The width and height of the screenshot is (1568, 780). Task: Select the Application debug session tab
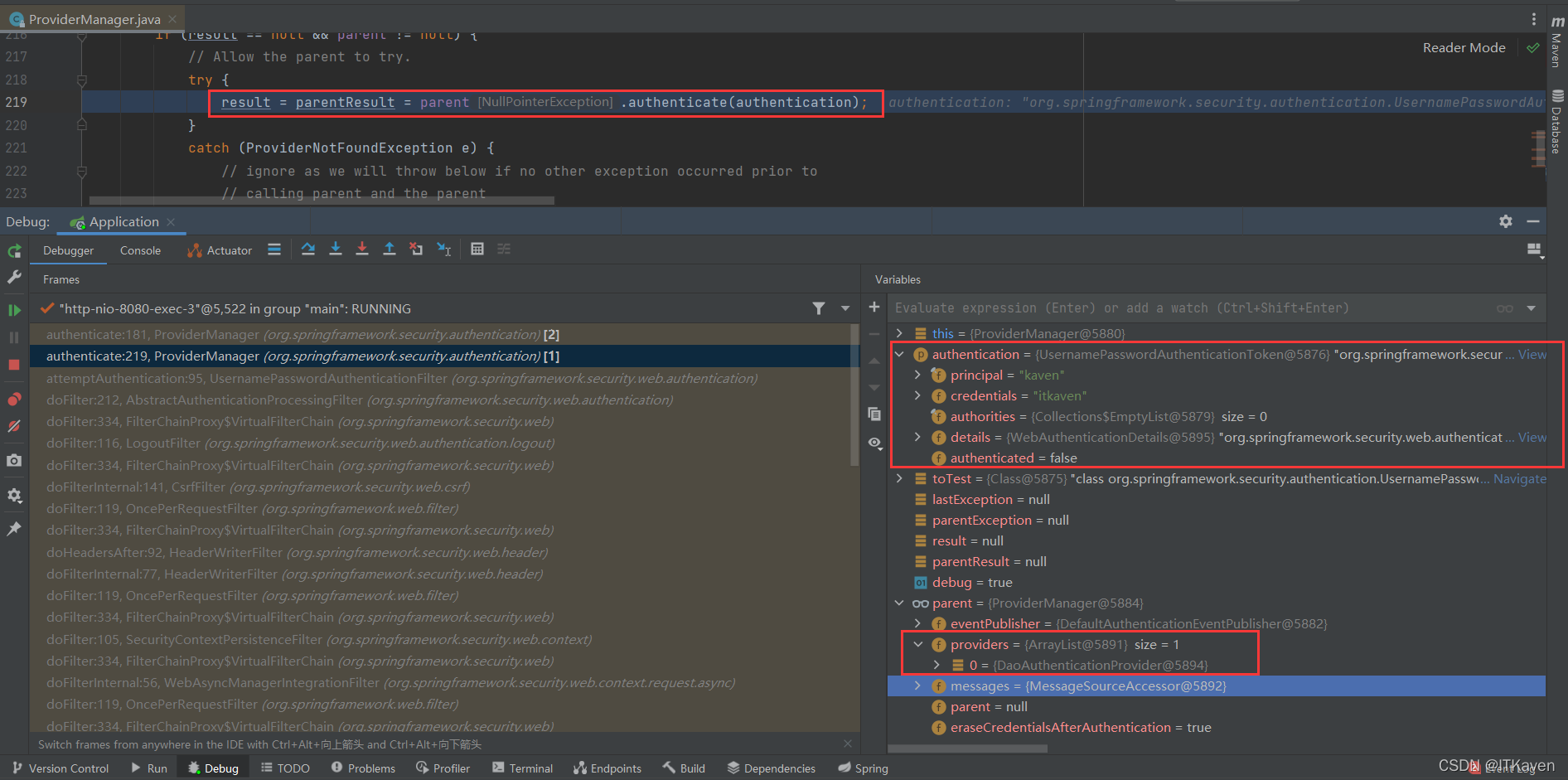point(123,221)
